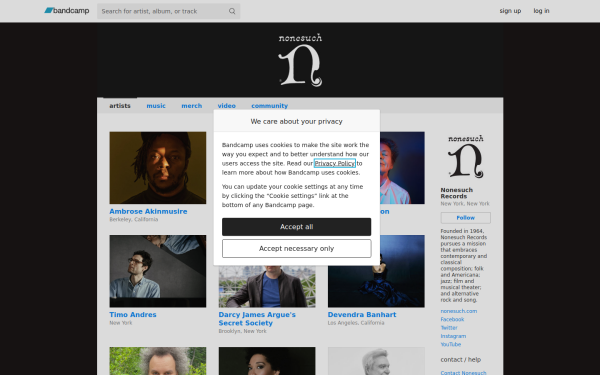Open Ambrose Akinmusire artist name link
The width and height of the screenshot is (600, 375).
[148, 211]
